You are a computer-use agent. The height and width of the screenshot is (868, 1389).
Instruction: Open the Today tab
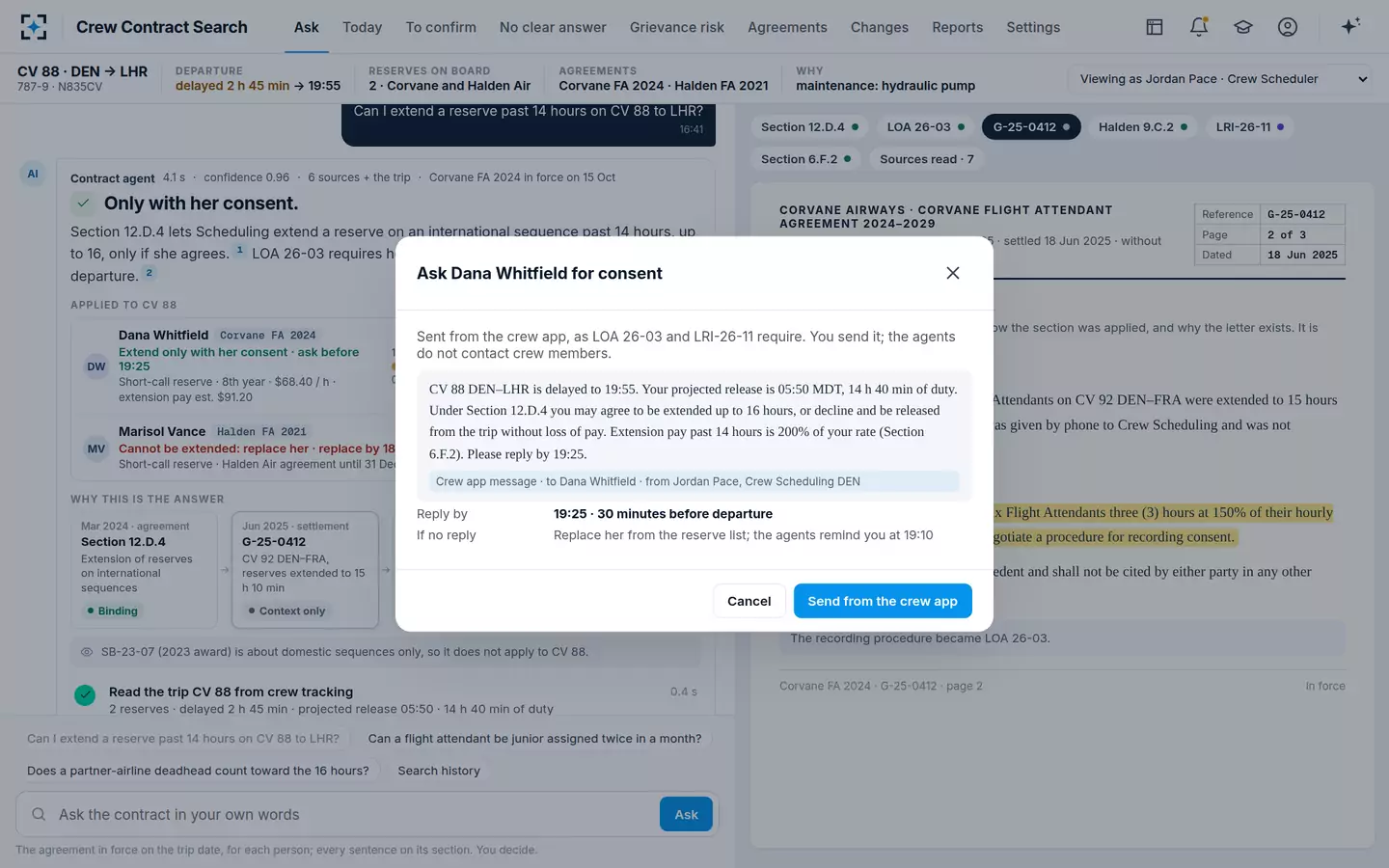(363, 27)
